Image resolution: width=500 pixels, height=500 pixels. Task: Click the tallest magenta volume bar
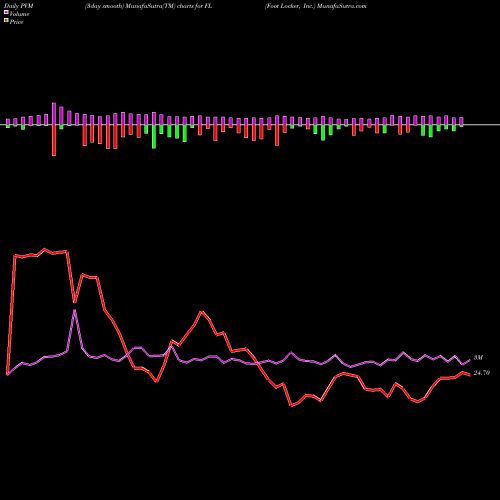(54, 114)
